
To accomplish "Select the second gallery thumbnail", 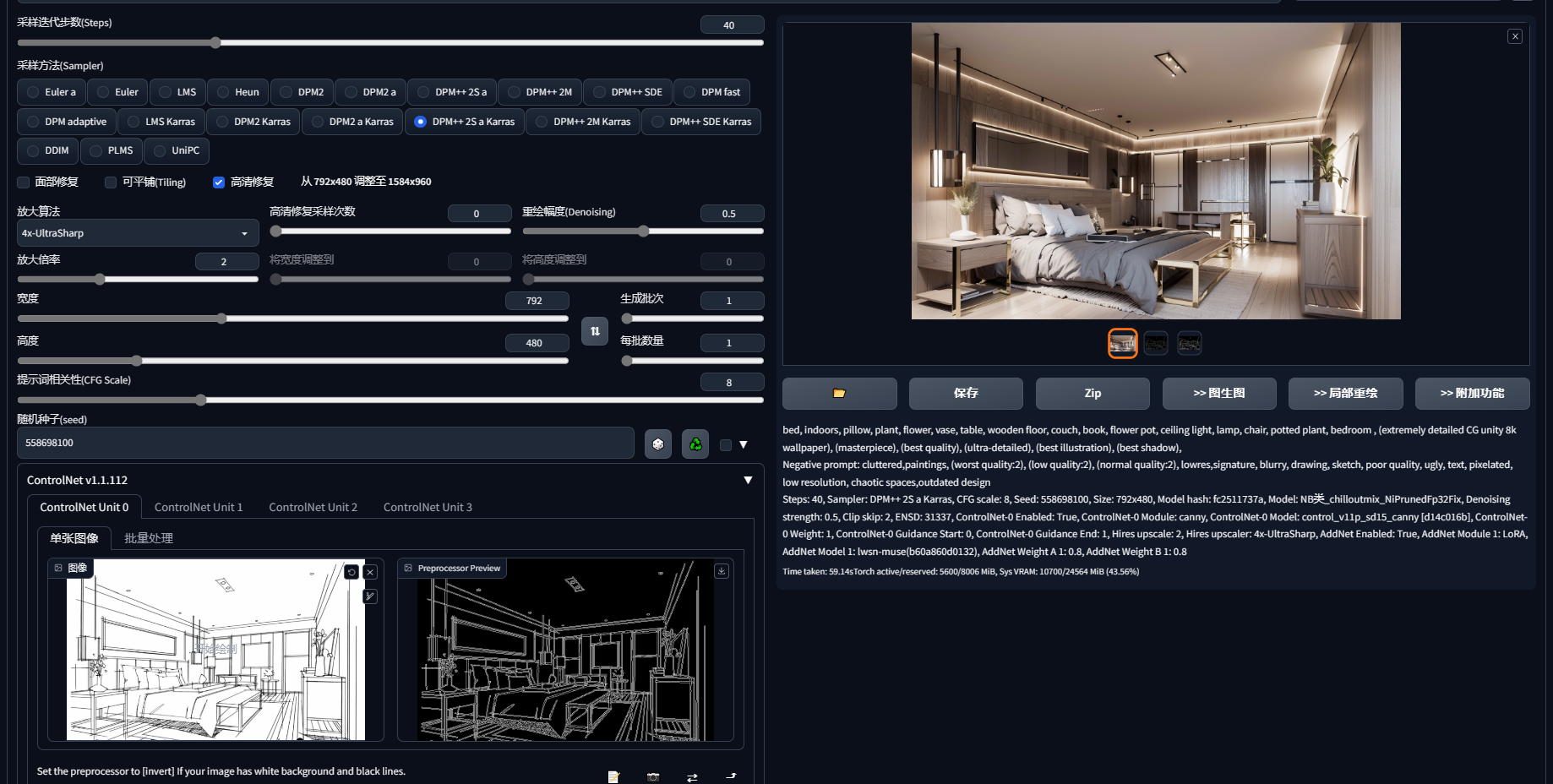I will (x=1156, y=343).
